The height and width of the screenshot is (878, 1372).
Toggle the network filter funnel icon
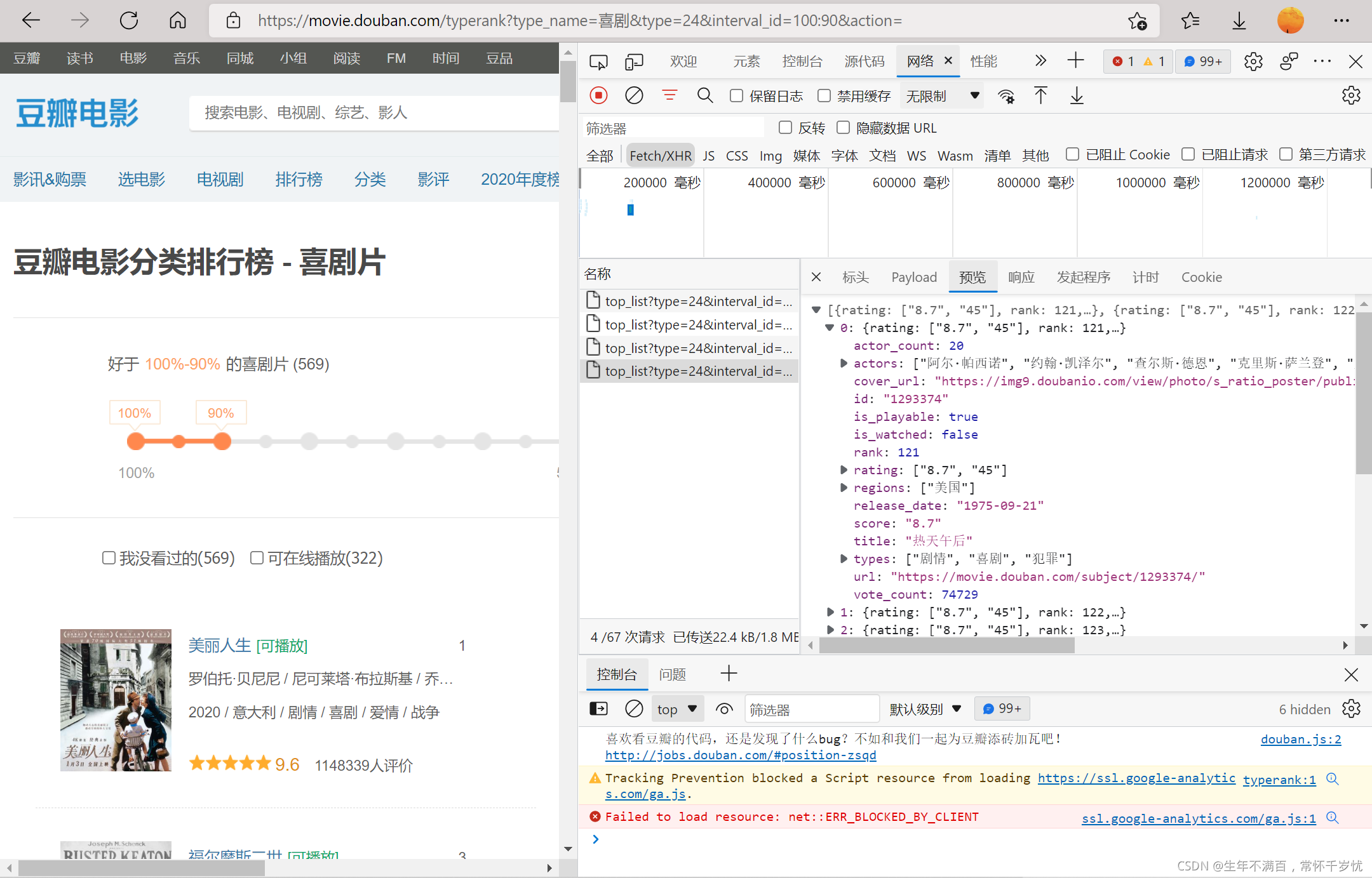tap(669, 96)
